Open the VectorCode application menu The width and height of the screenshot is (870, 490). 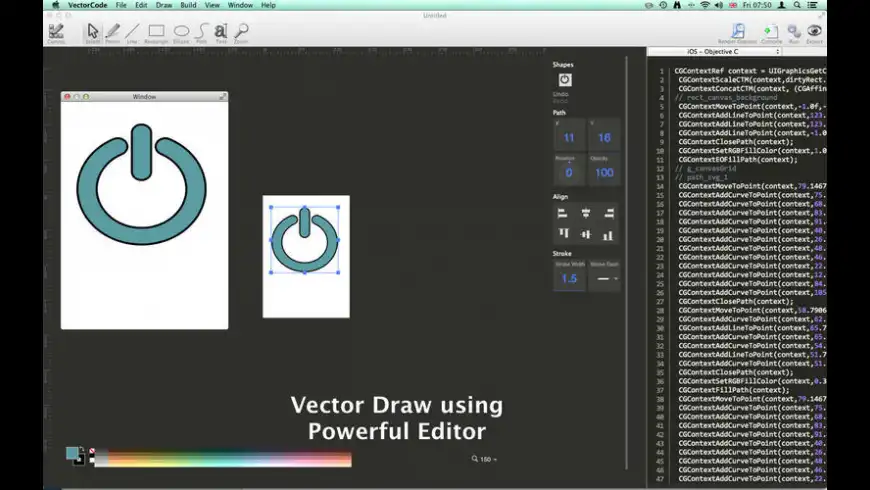pos(88,5)
